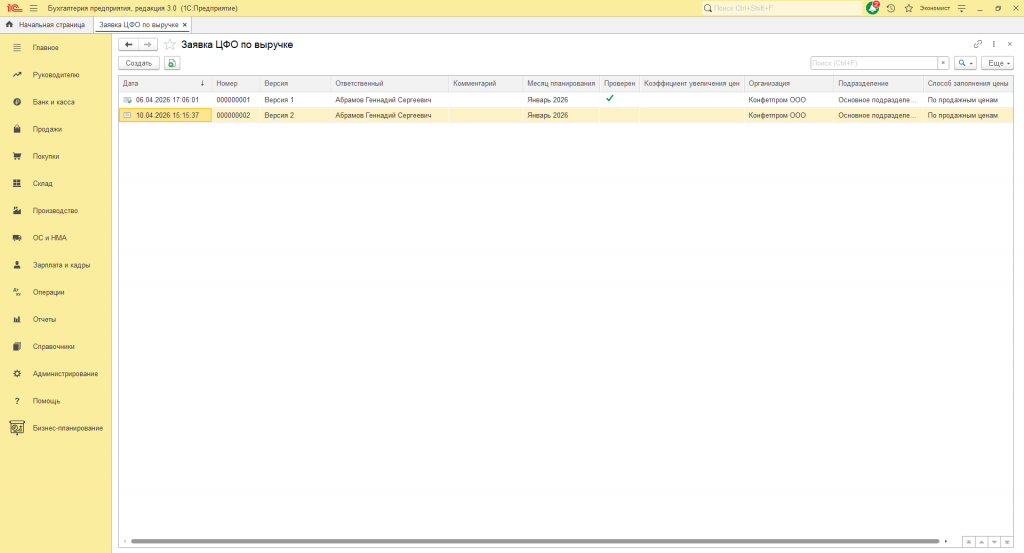Select the row dated 06.04.2026 17:06:01

(x=566, y=100)
